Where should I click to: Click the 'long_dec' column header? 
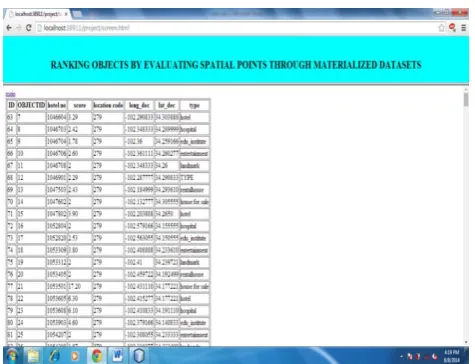pyautogui.click(x=139, y=105)
